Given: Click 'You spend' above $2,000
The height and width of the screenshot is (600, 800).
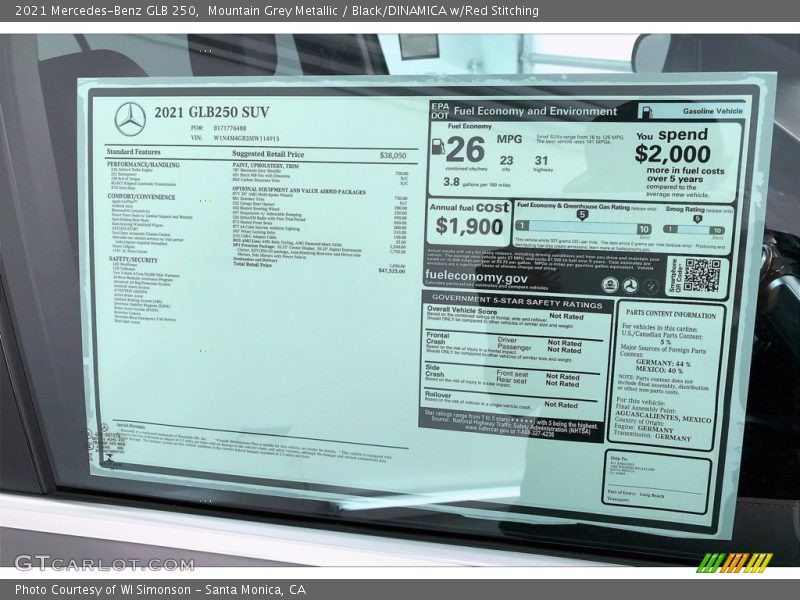Looking at the screenshot, I should [672, 135].
